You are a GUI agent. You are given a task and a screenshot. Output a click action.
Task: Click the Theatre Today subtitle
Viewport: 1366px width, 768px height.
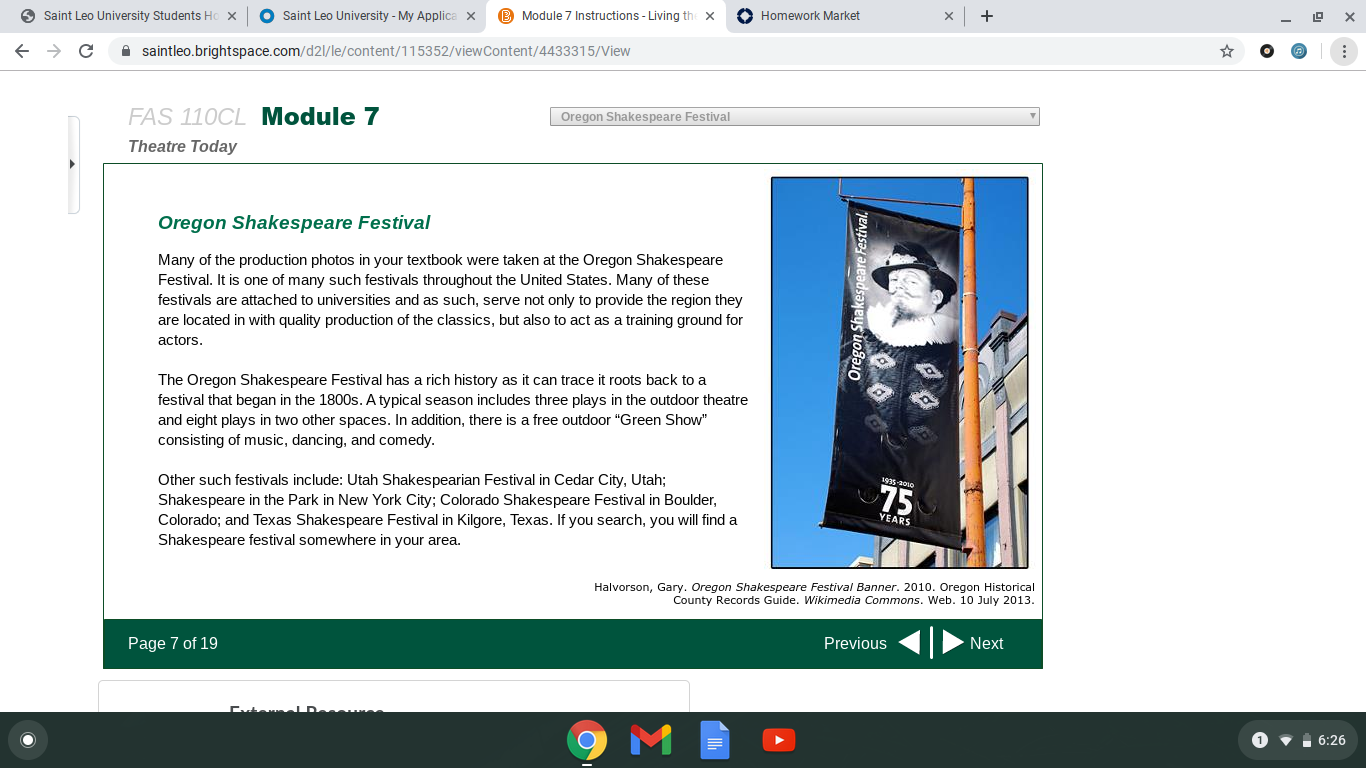tap(182, 146)
